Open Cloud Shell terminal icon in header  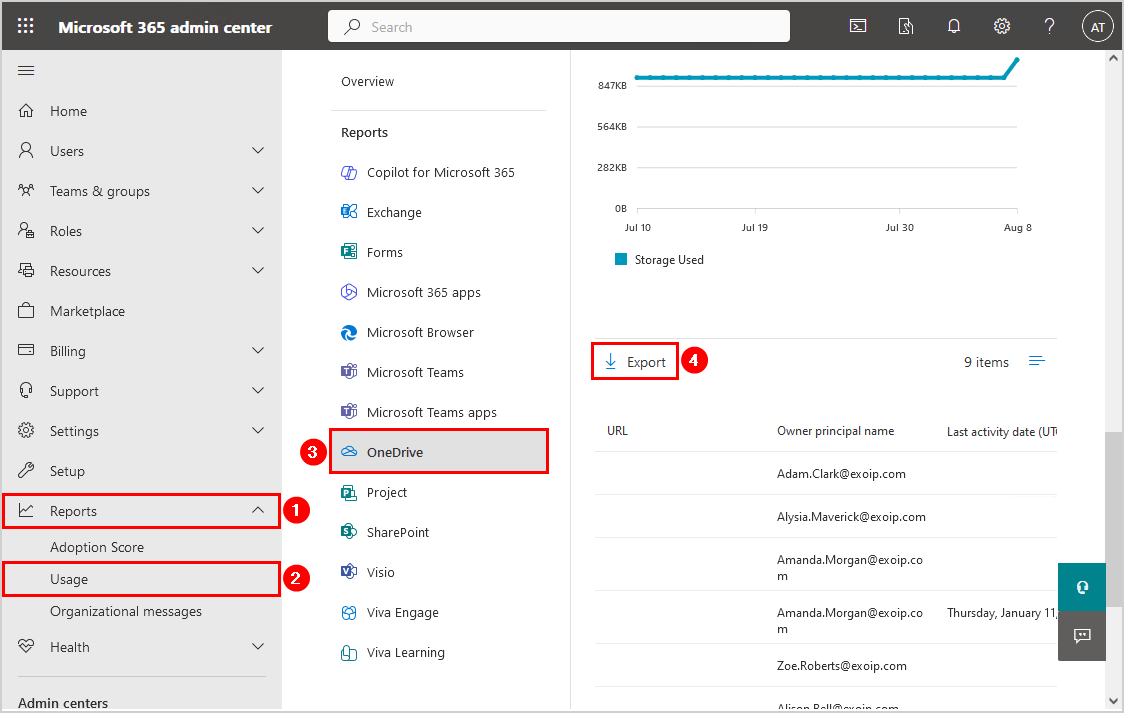coord(858,27)
